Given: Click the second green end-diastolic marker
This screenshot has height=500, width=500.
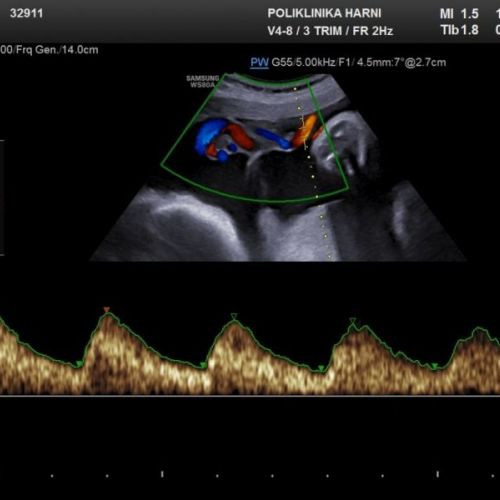Looking at the screenshot, I should [203, 366].
